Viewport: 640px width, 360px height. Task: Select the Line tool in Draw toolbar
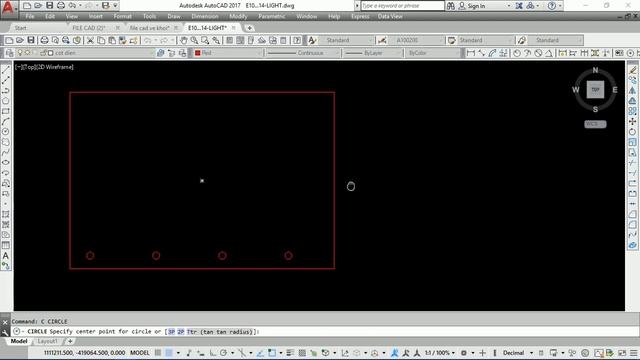(6, 70)
